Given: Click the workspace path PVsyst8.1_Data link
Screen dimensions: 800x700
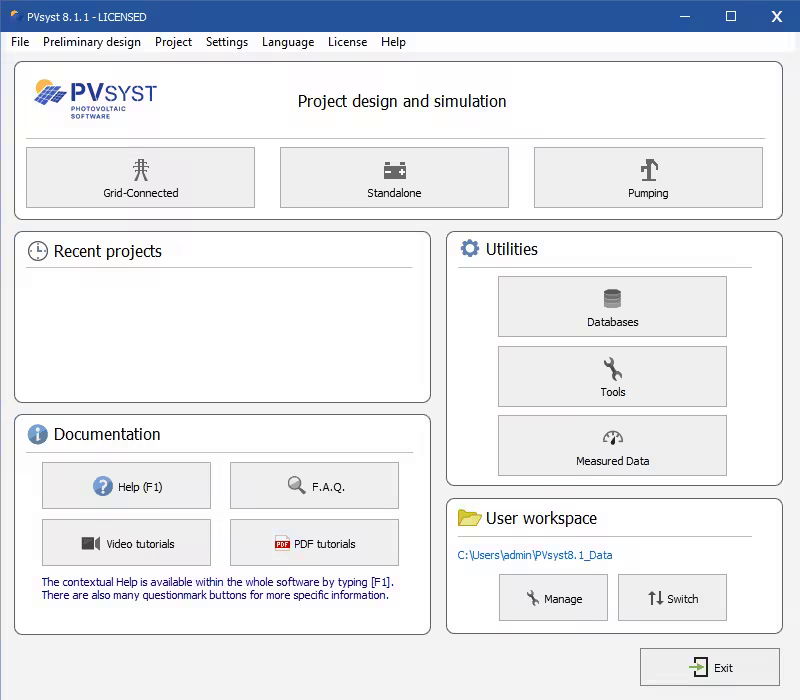Looking at the screenshot, I should [x=535, y=555].
